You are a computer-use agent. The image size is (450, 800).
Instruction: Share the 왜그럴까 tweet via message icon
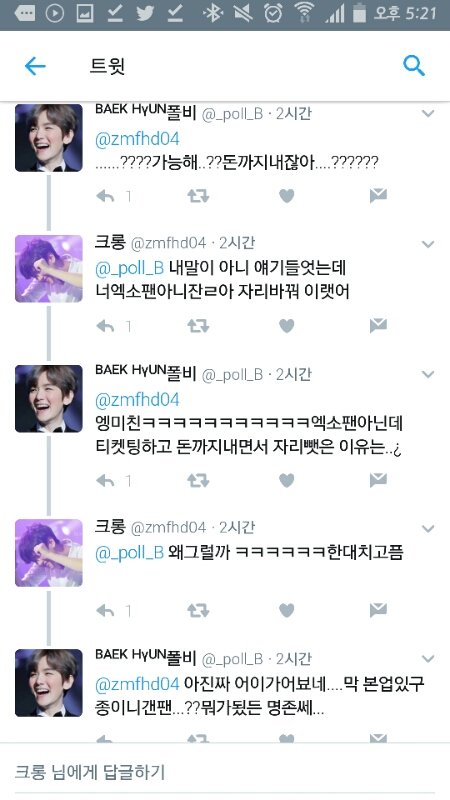pos(378,609)
